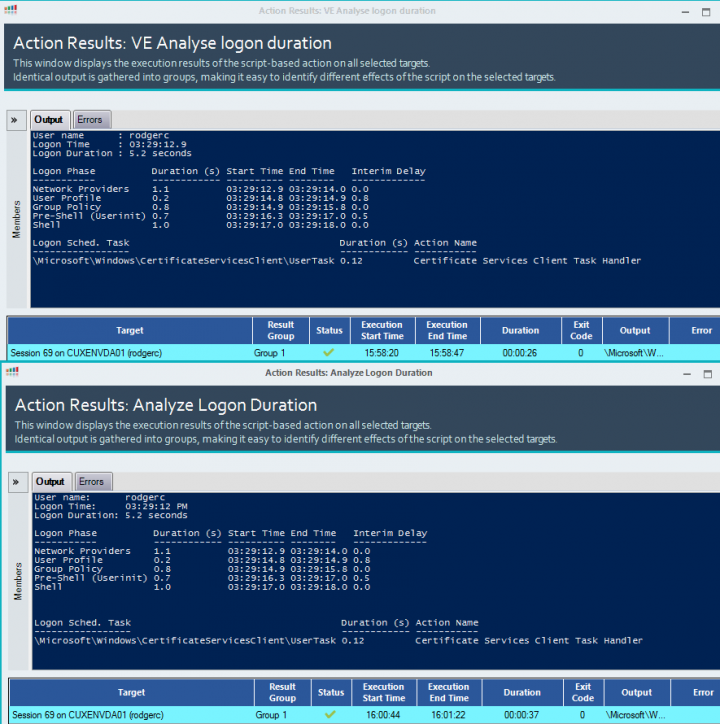Sort by Target column in upper results grid

pyautogui.click(x=129, y=330)
